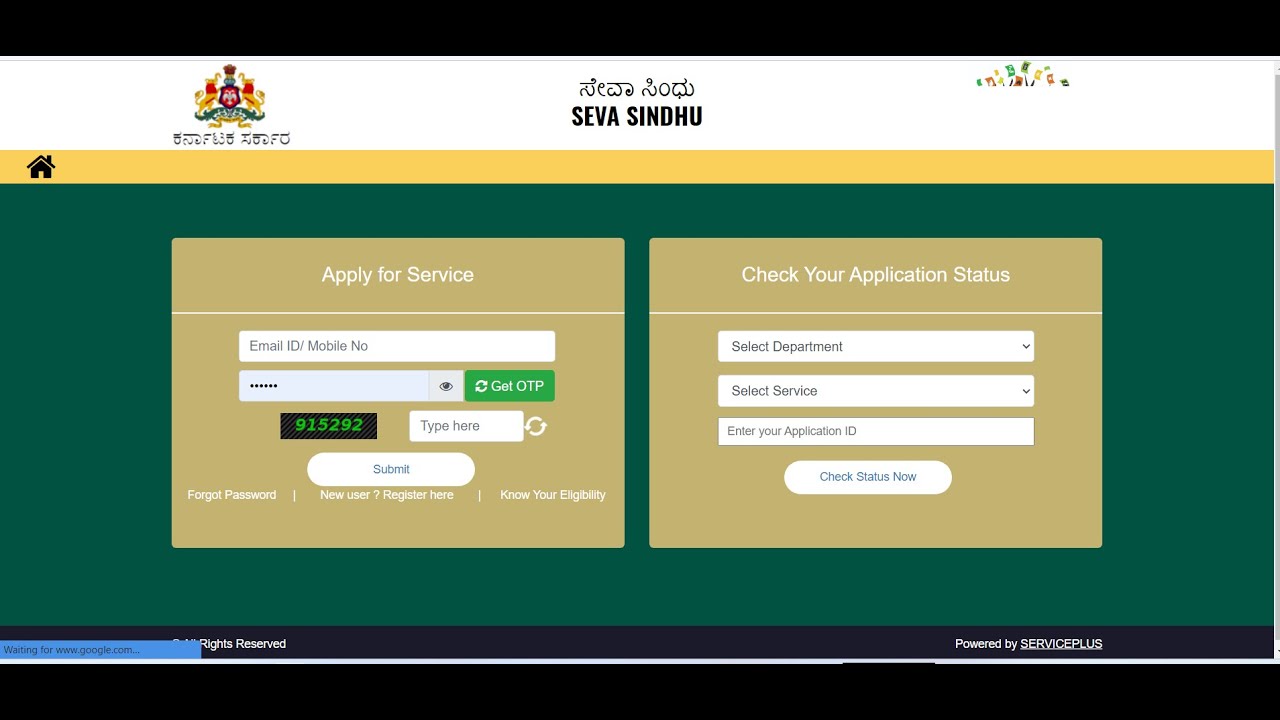
Task: Click the captcha image 915292
Action: [x=329, y=426]
